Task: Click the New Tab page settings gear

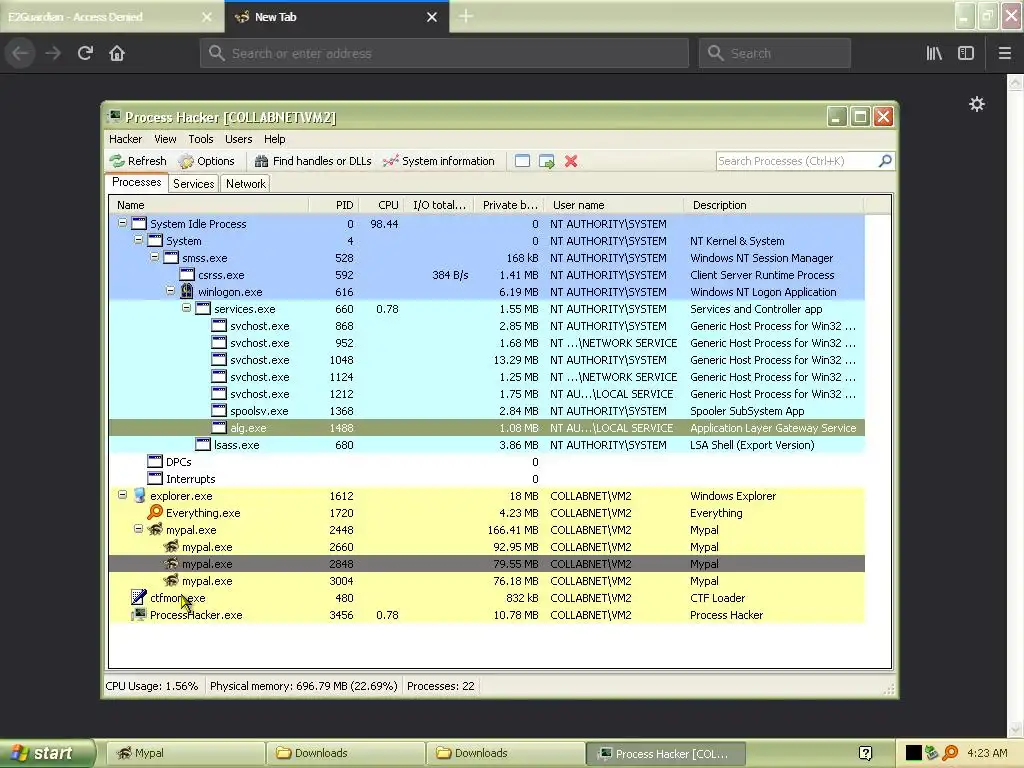Action: tap(976, 104)
